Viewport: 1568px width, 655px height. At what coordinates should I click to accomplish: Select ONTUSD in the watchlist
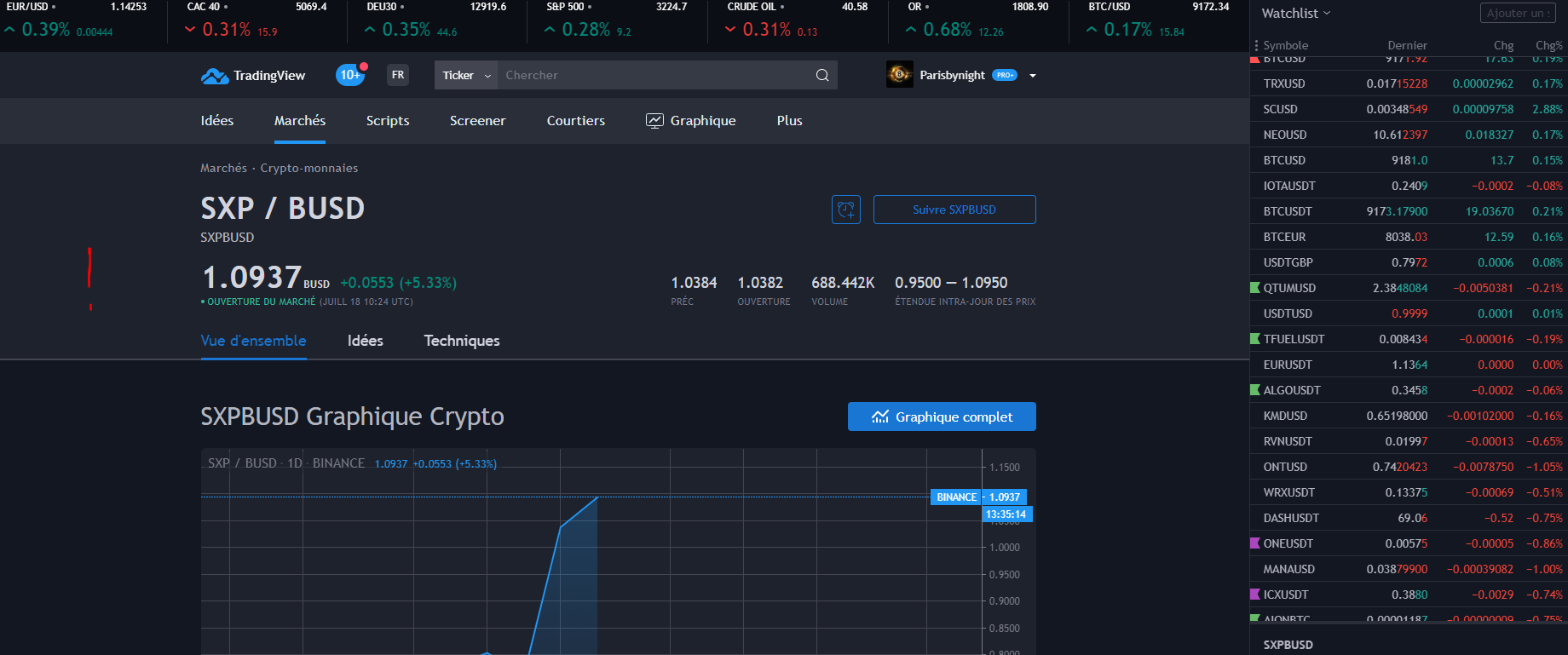1409,467
